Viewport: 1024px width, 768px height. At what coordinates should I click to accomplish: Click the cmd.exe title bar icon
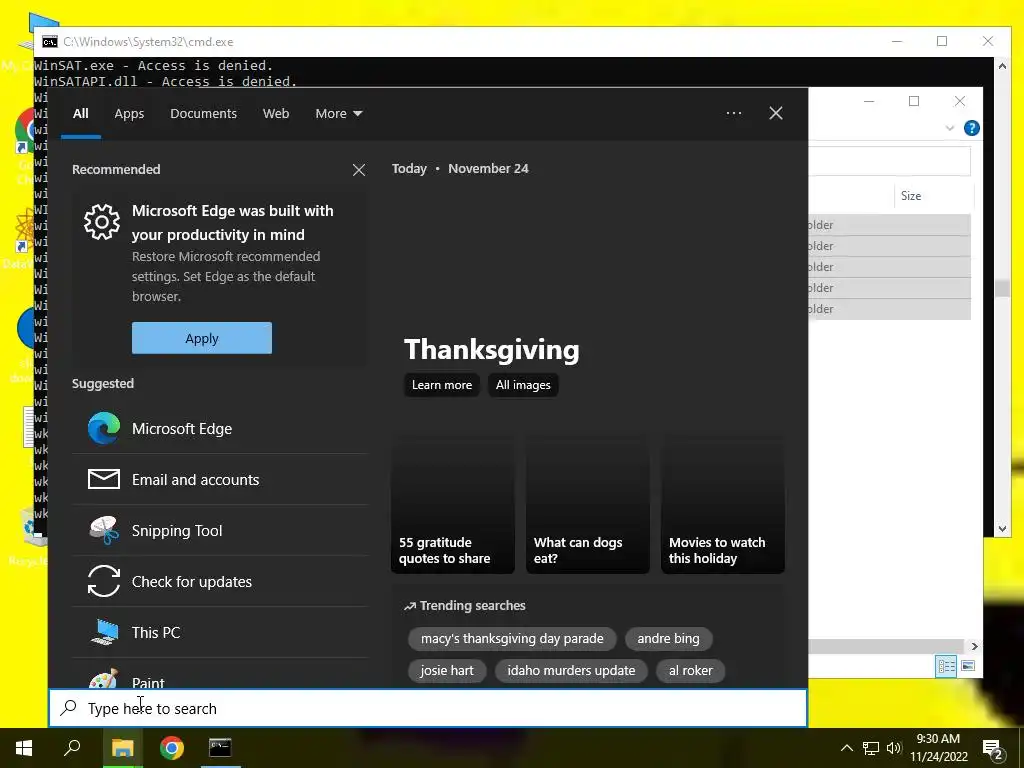click(x=50, y=42)
